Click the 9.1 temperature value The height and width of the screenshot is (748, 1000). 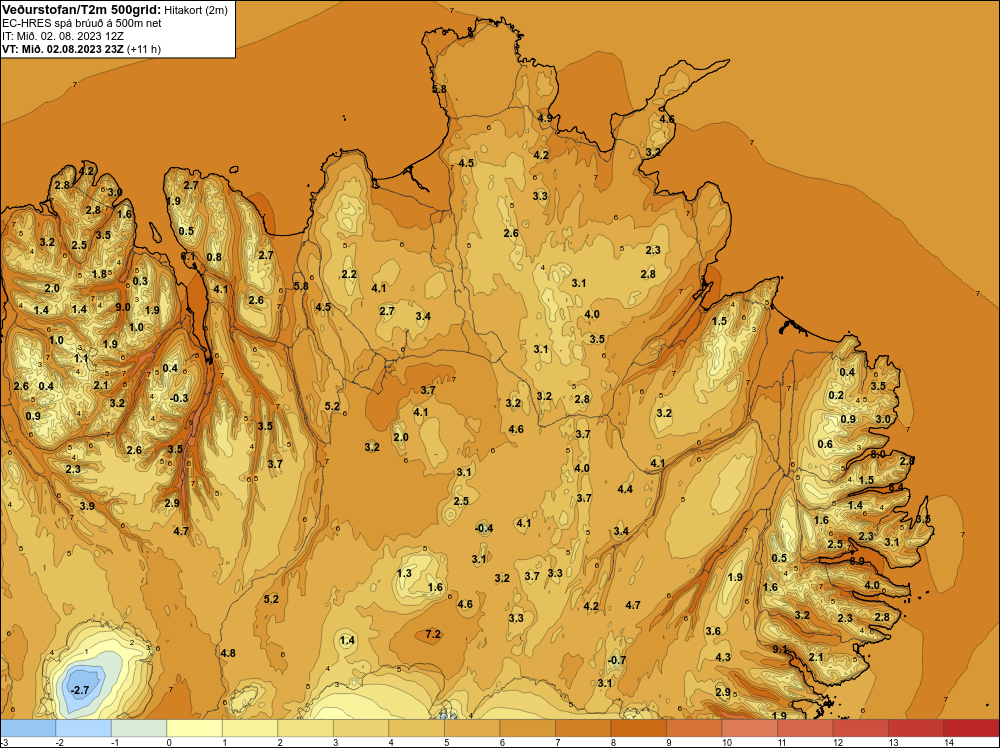coord(780,649)
